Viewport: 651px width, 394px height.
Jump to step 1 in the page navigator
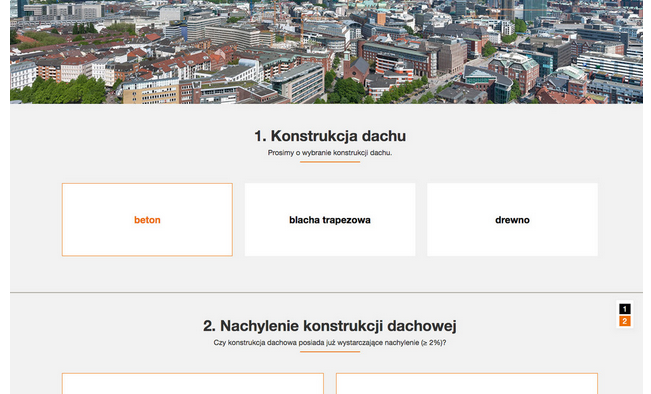(624, 309)
